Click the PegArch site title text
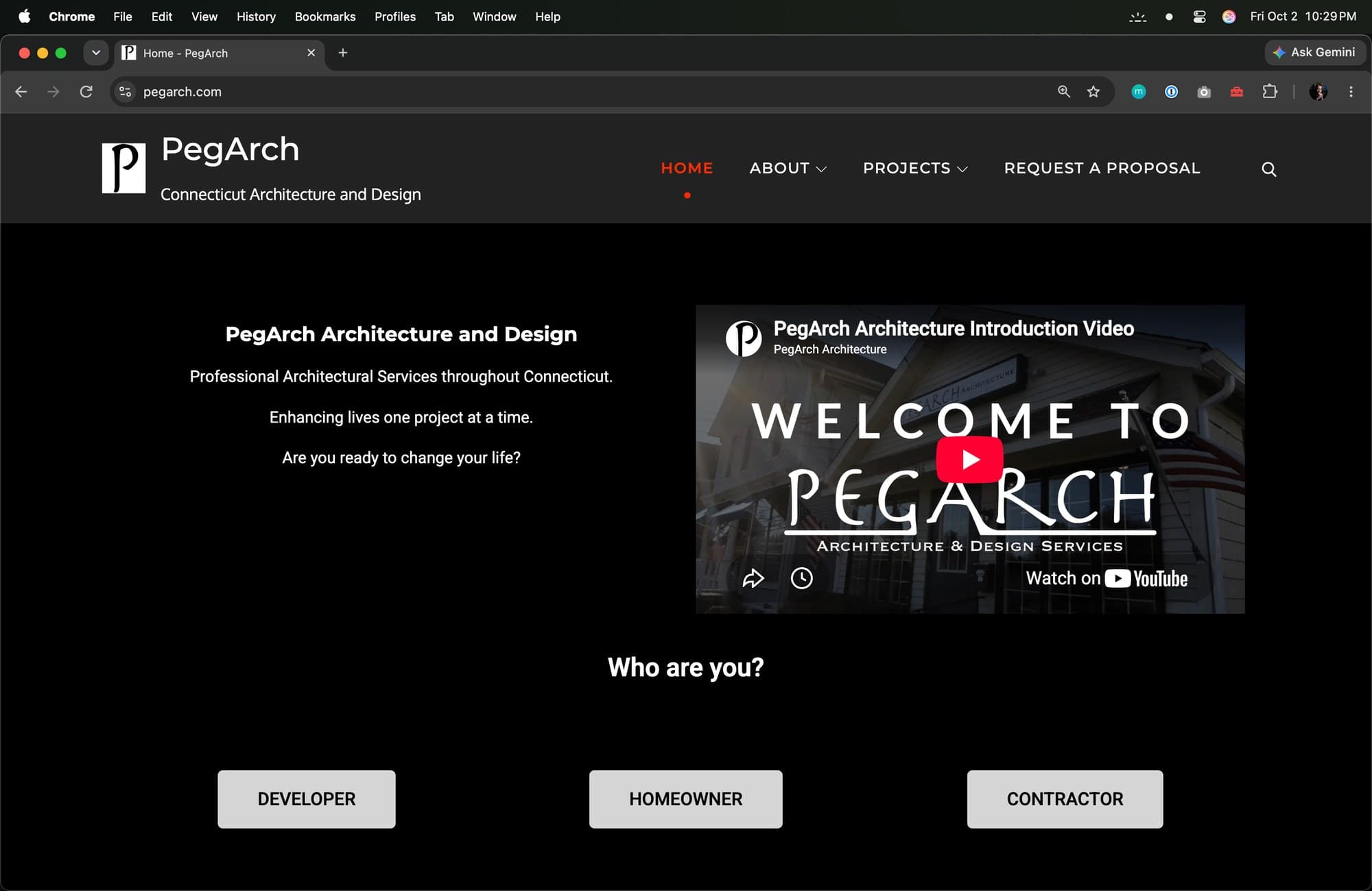This screenshot has width=1372, height=891. click(230, 149)
